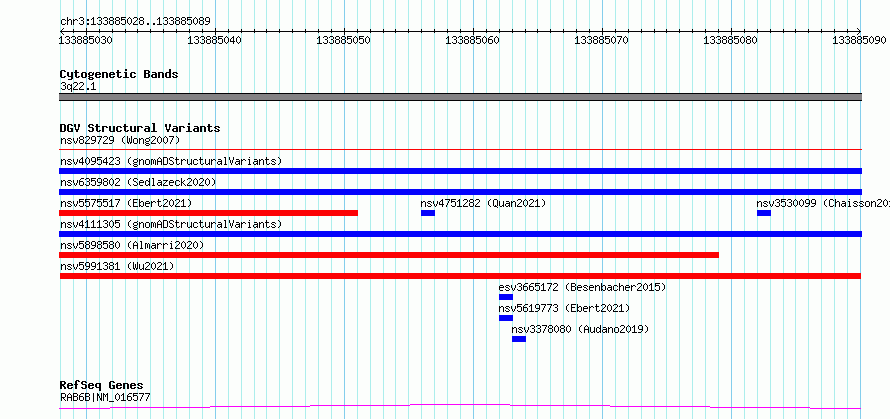The image size is (890, 419).
Task: Click the nsv829729 (Wong2007) variant label
Action: coord(120,140)
